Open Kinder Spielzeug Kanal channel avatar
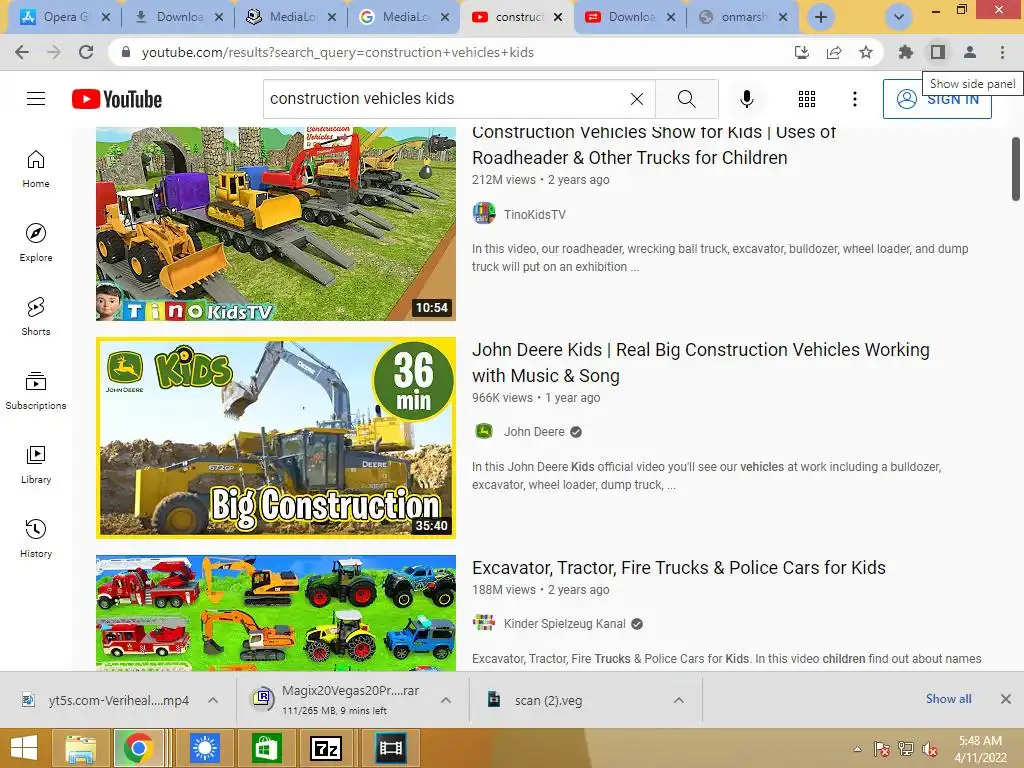1024x768 pixels. pyautogui.click(x=484, y=623)
